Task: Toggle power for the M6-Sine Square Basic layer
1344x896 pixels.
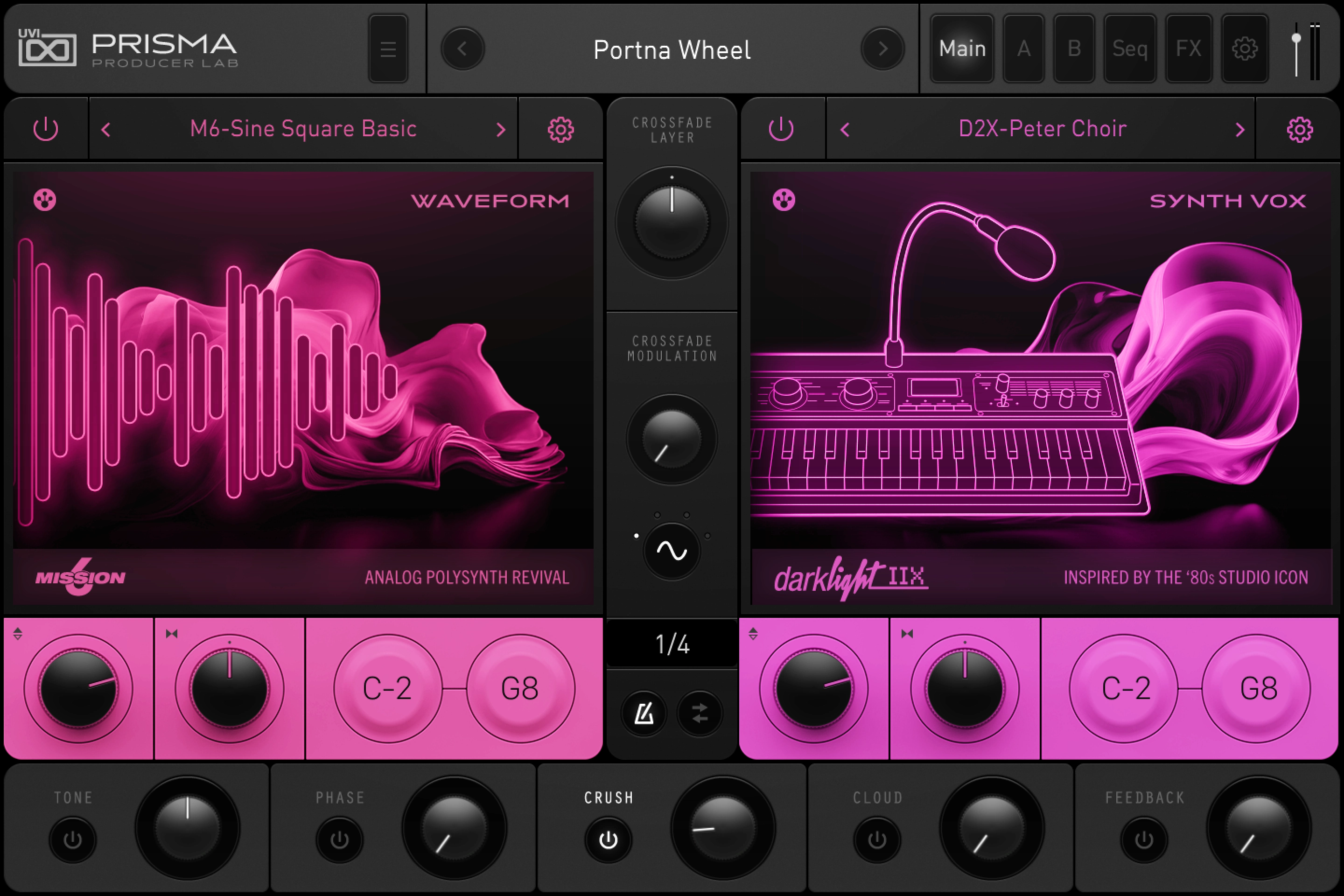Action: click(46, 129)
